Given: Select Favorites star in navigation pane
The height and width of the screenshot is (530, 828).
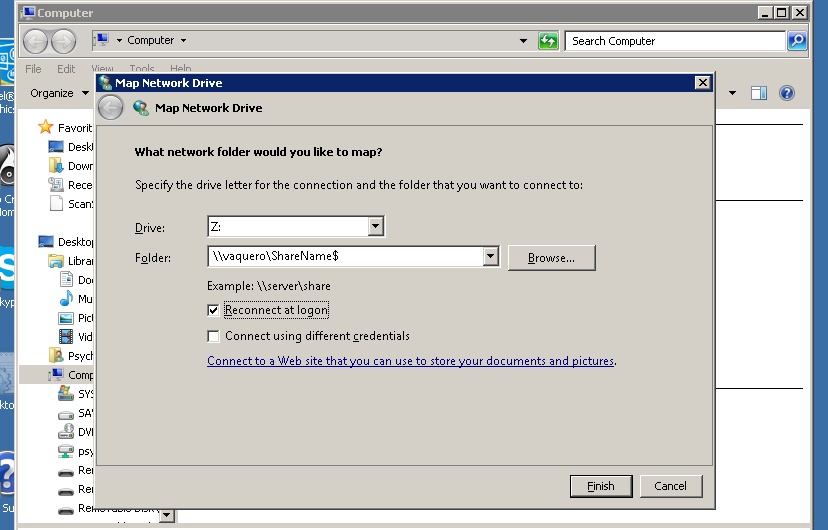Looking at the screenshot, I should pyautogui.click(x=46, y=127).
